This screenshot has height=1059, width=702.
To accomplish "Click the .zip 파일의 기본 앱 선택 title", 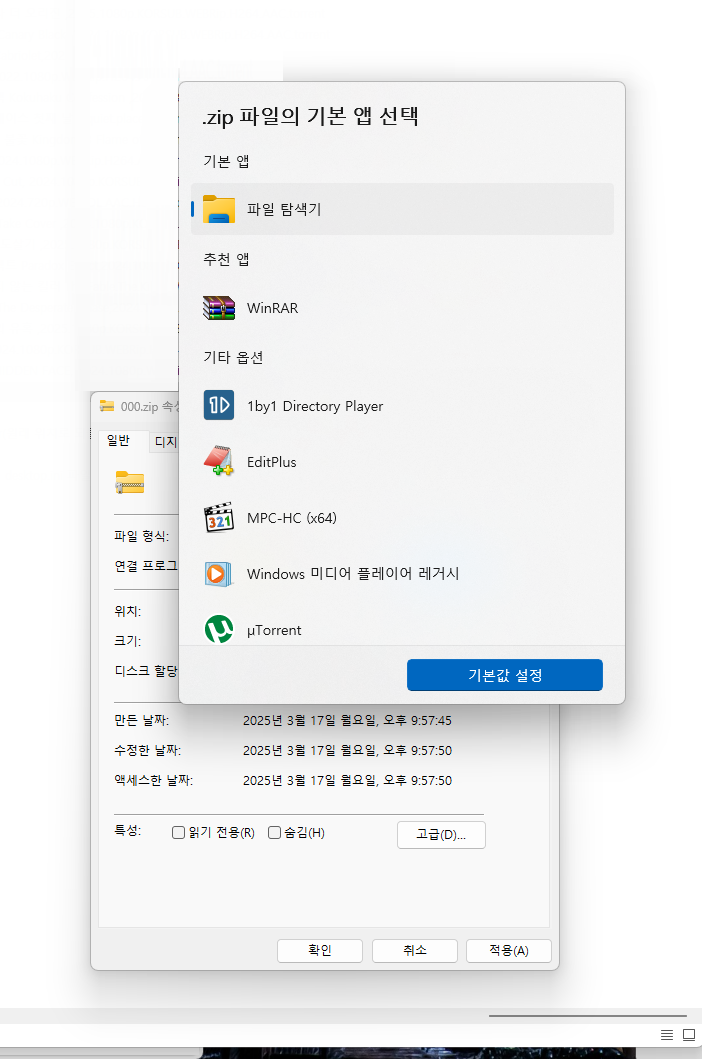I will tap(310, 116).
